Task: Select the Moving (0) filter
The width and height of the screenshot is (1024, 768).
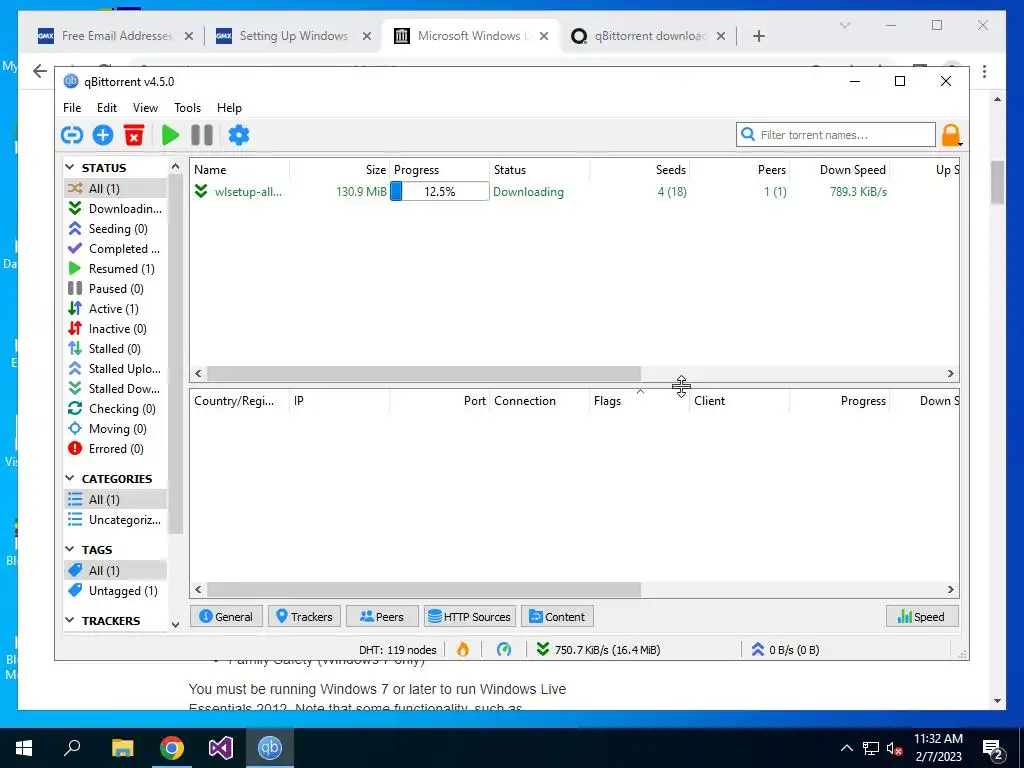Action: coord(116,428)
